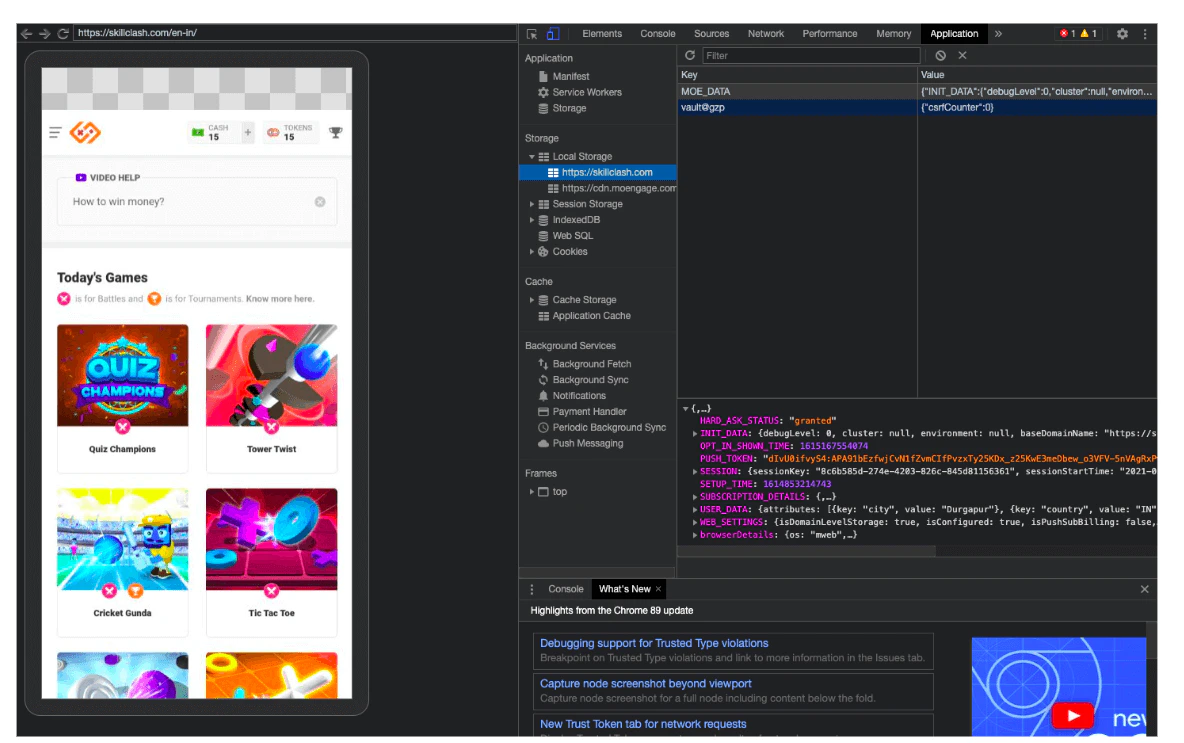Image resolution: width=1184 pixels, height=743 pixels.
Task: Open the Console drawer tab
Action: click(565, 589)
